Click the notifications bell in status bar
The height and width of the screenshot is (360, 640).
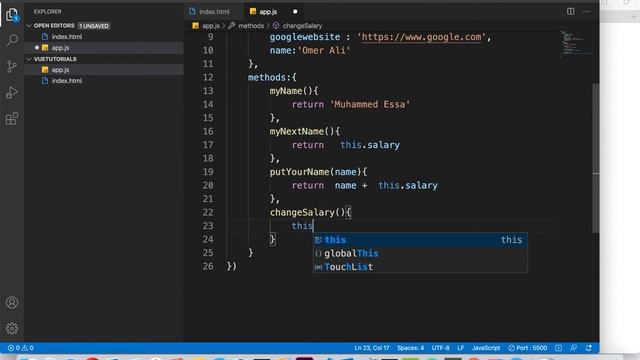click(x=589, y=348)
